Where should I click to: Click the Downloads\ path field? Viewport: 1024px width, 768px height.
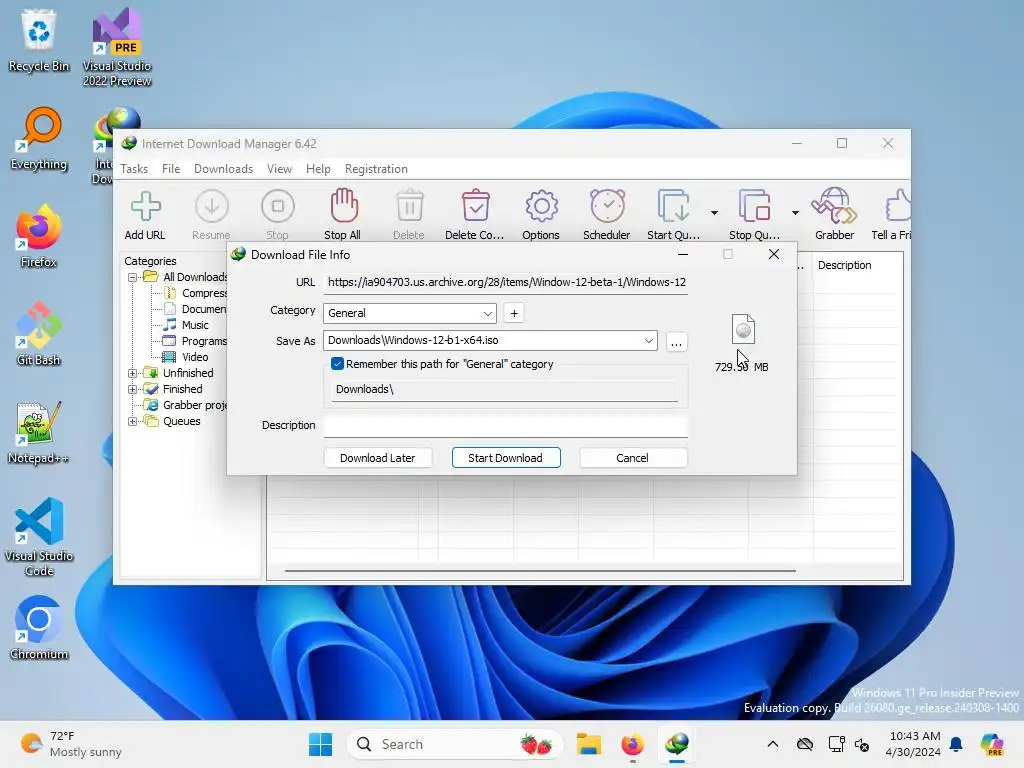504,389
